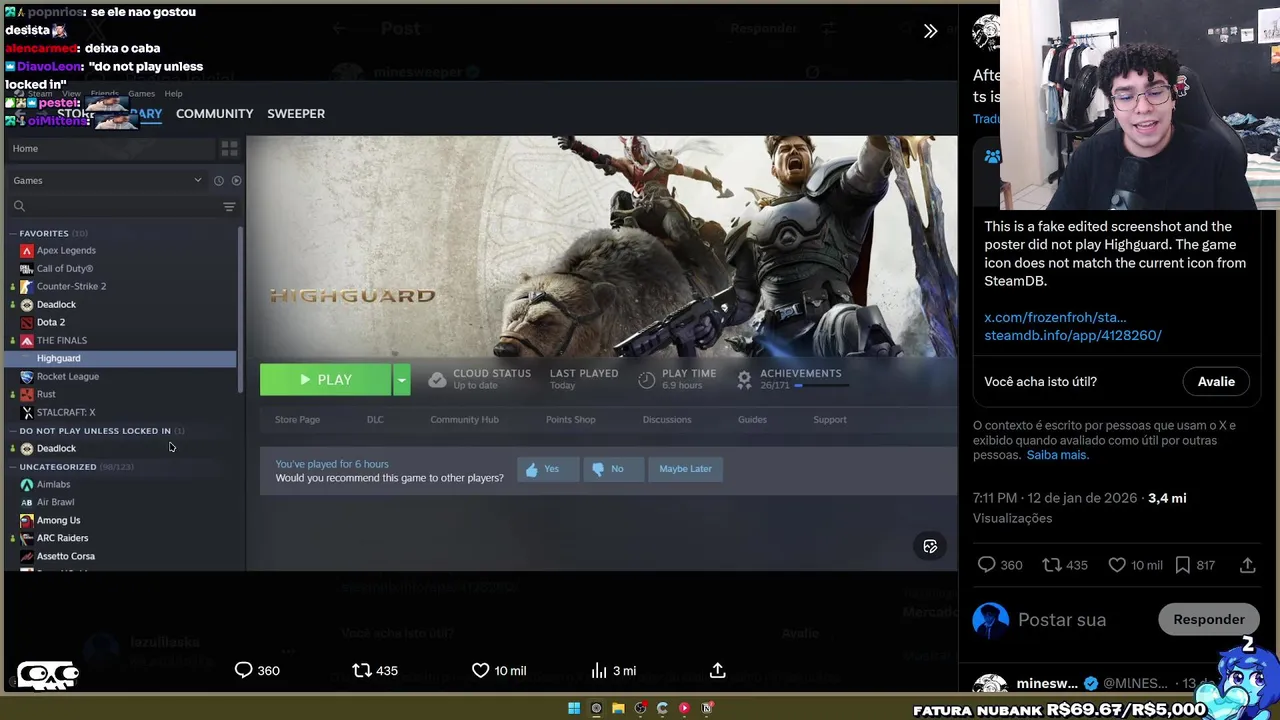Click the ready-to-play filter icon
Viewport: 1280px width, 720px height.
[236, 181]
